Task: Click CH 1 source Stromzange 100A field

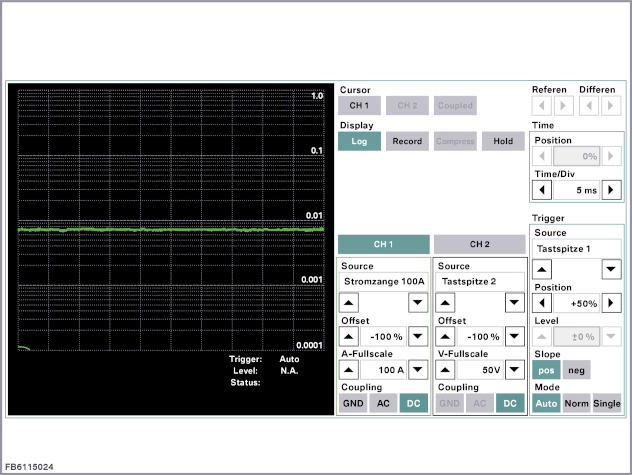Action: click(x=383, y=281)
